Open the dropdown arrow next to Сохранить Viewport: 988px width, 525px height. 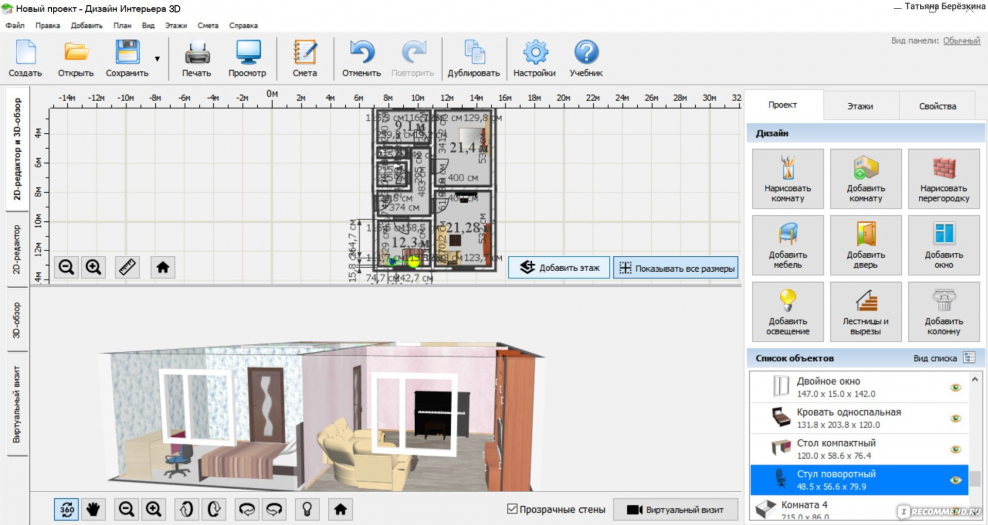(x=157, y=59)
